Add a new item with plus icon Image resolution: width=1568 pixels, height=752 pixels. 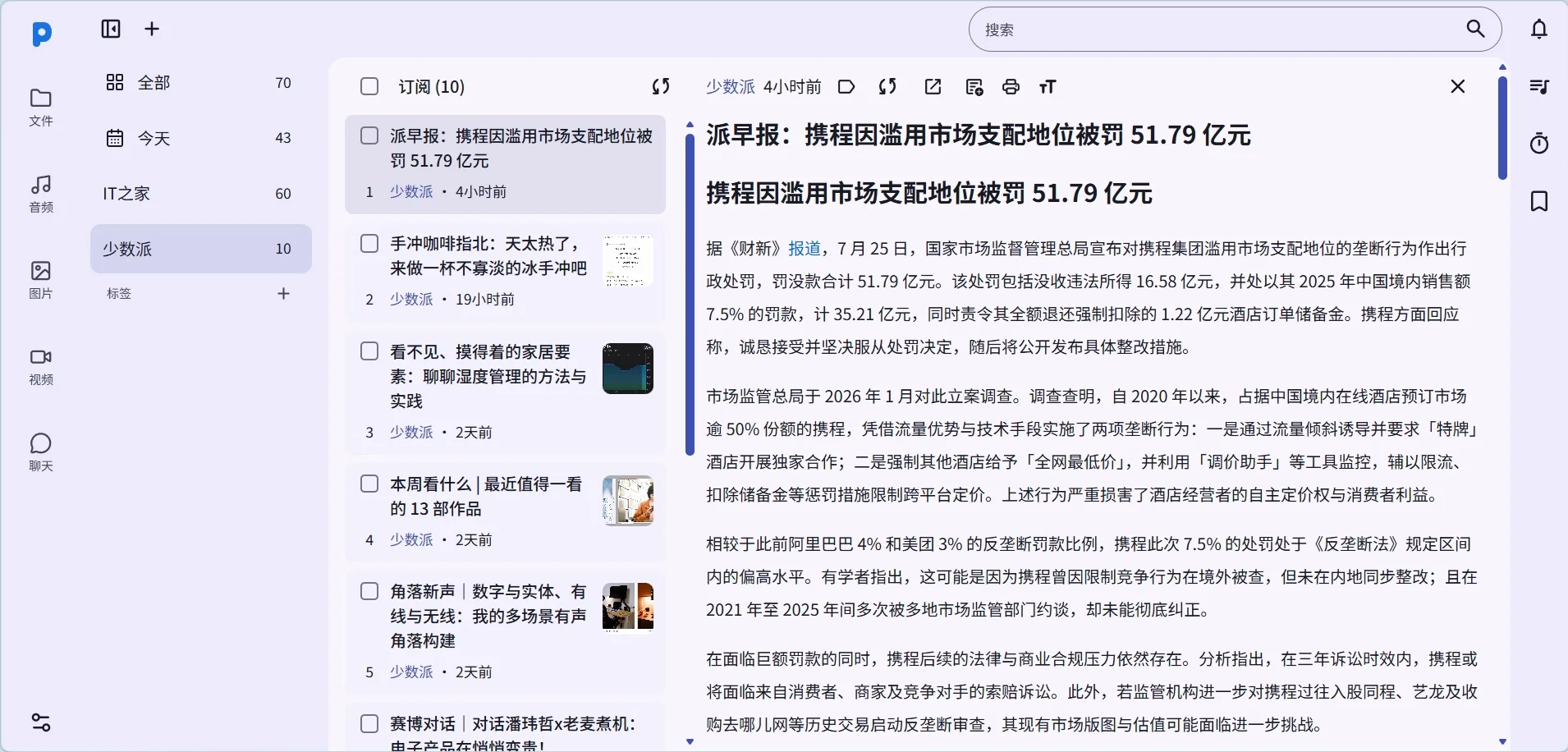[152, 30]
